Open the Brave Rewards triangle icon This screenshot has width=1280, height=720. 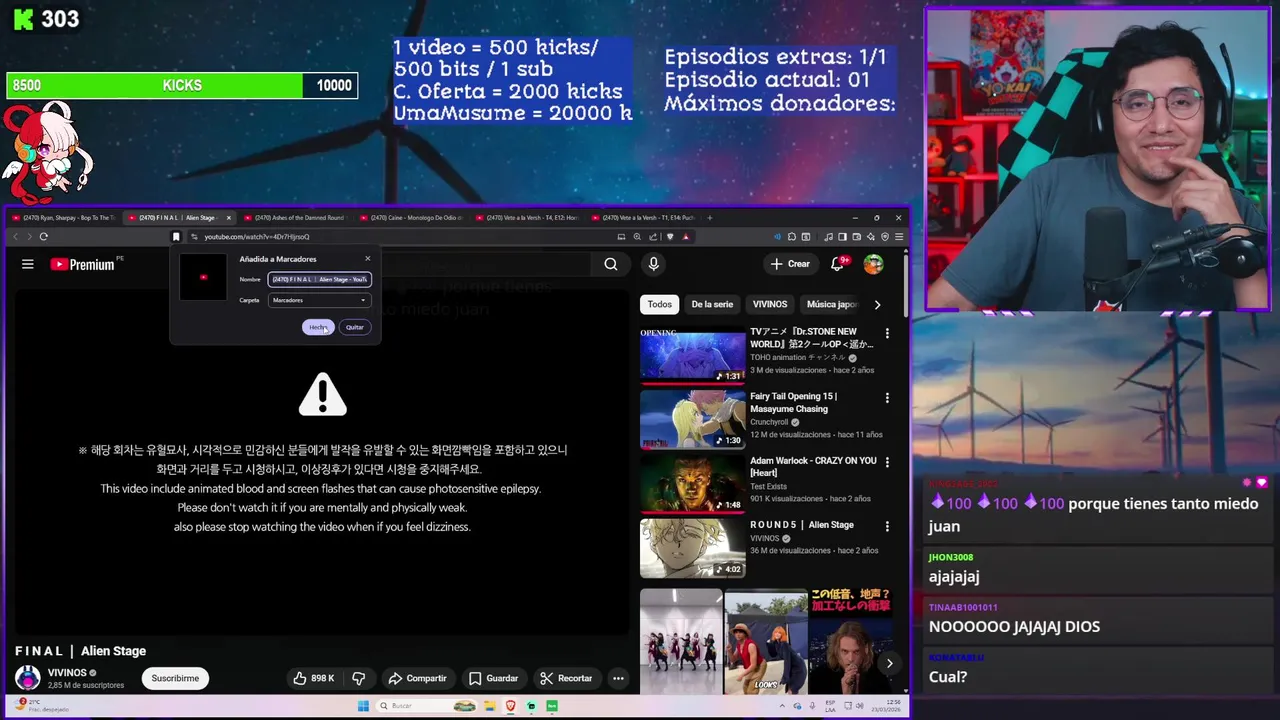(685, 237)
